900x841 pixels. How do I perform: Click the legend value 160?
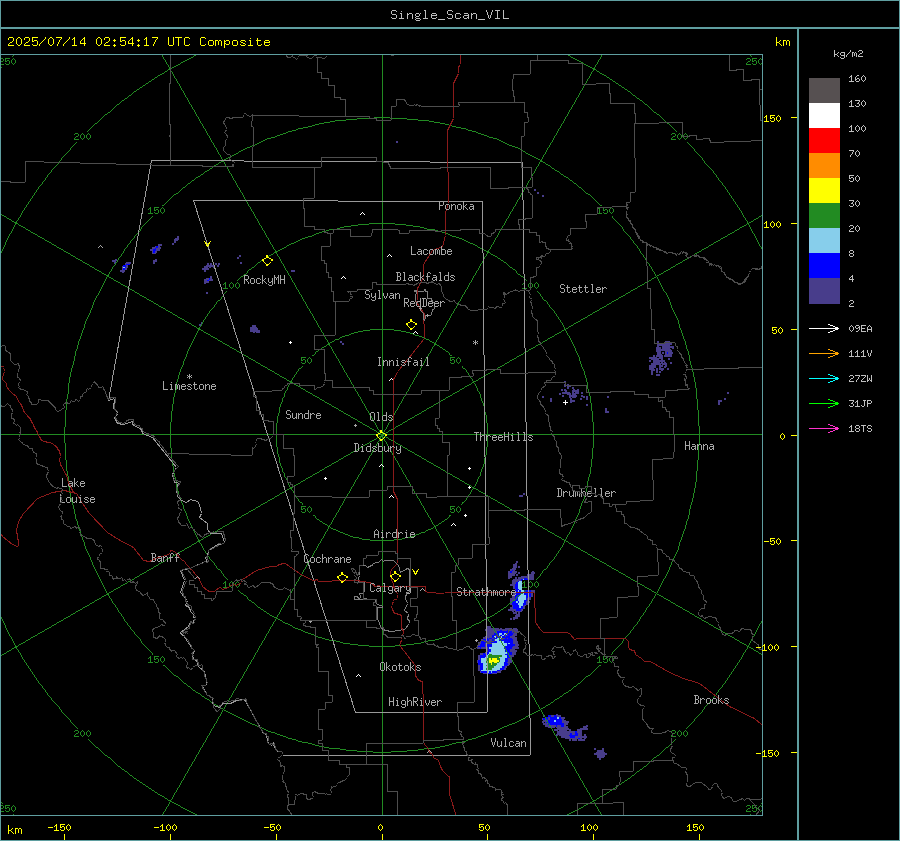coord(857,79)
